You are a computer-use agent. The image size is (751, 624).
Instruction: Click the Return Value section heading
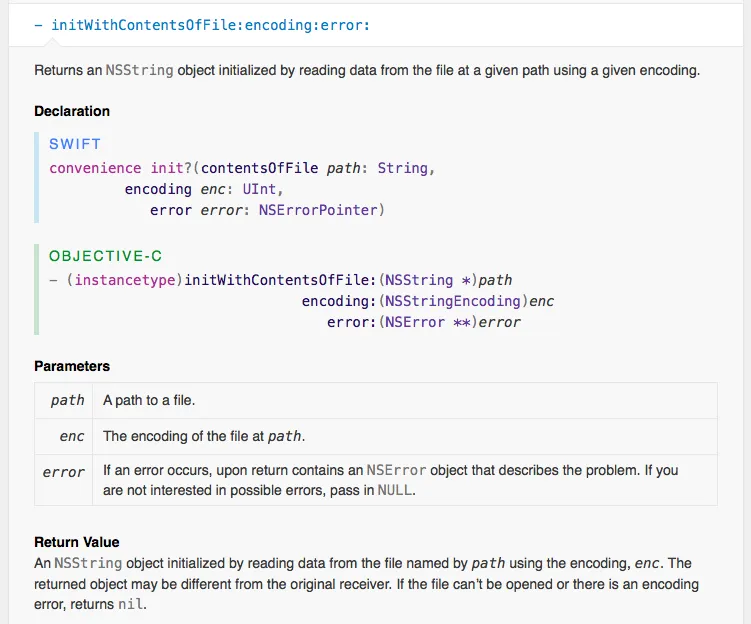coord(76,542)
